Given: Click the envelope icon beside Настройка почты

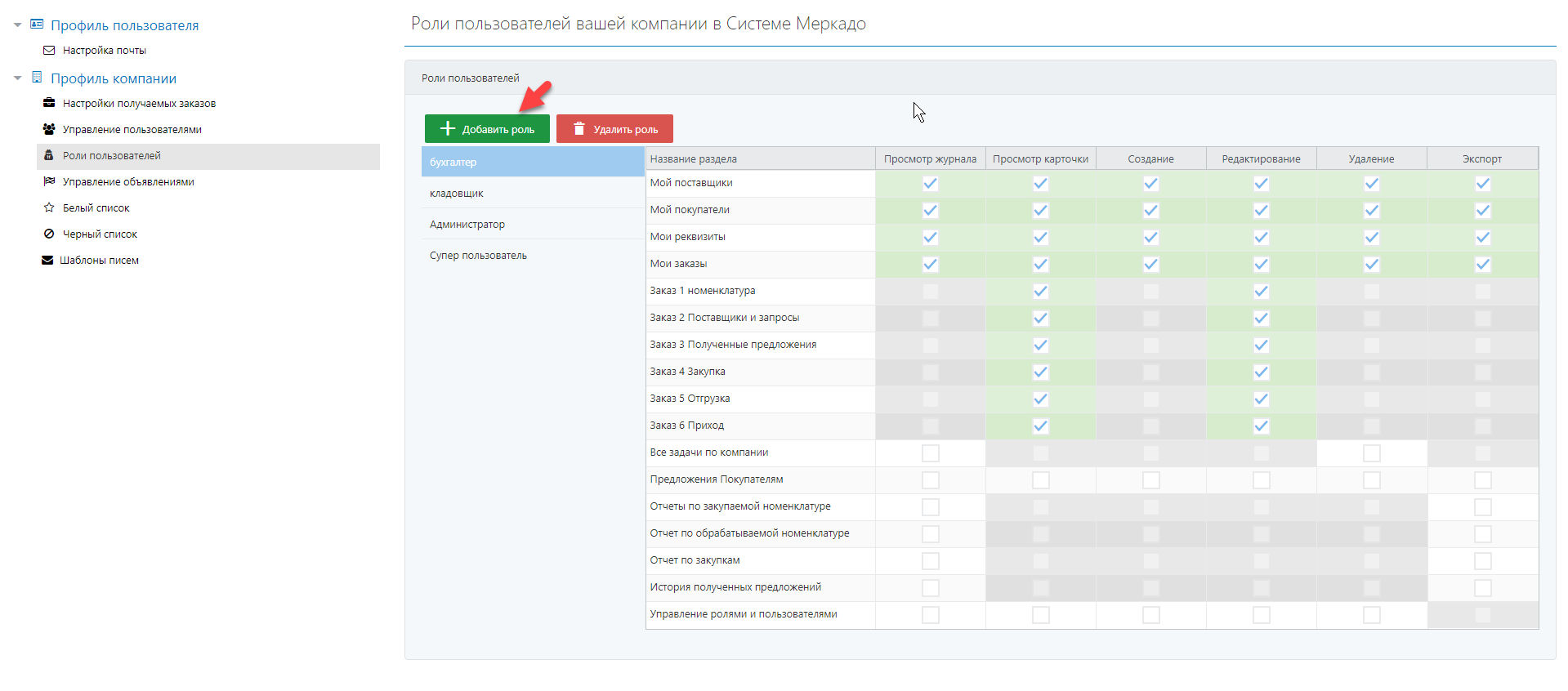Looking at the screenshot, I should (x=49, y=51).
